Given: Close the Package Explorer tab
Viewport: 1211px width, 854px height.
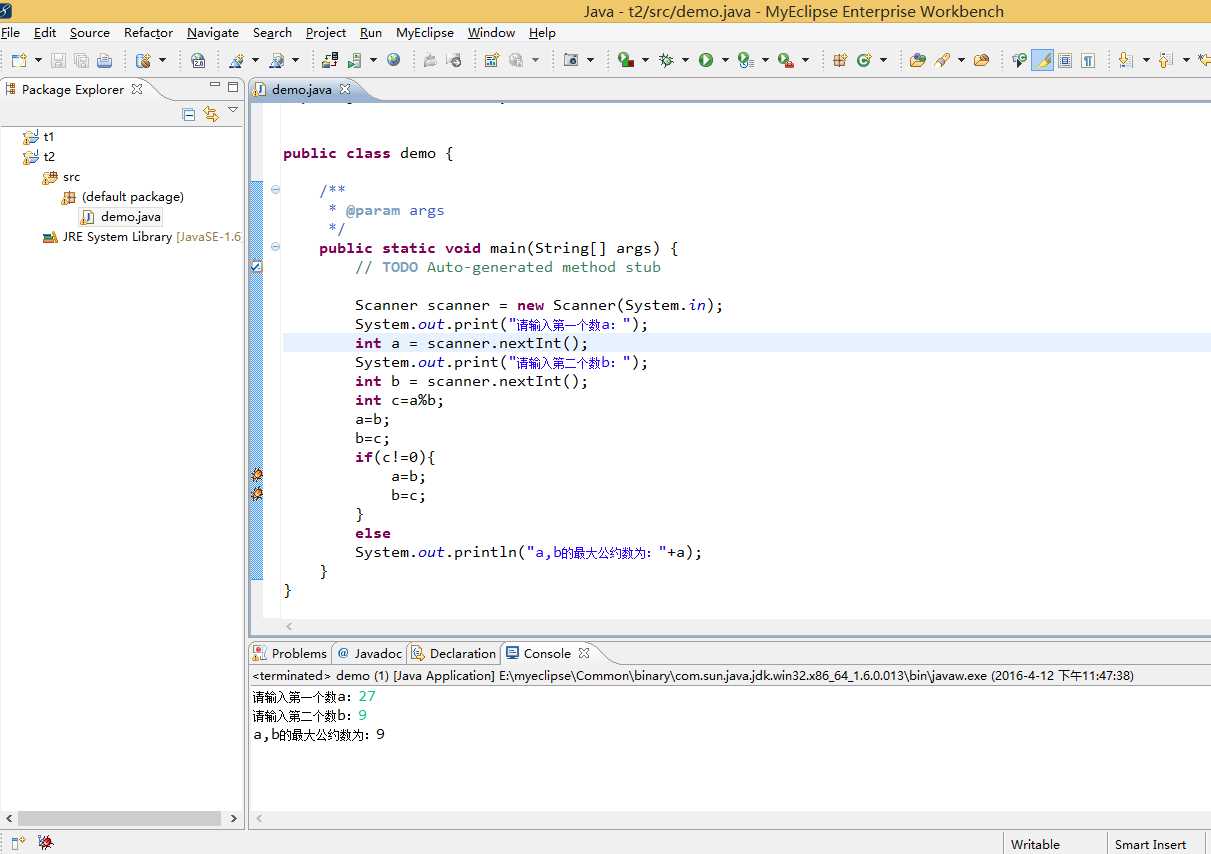Looking at the screenshot, I should click(x=137, y=89).
